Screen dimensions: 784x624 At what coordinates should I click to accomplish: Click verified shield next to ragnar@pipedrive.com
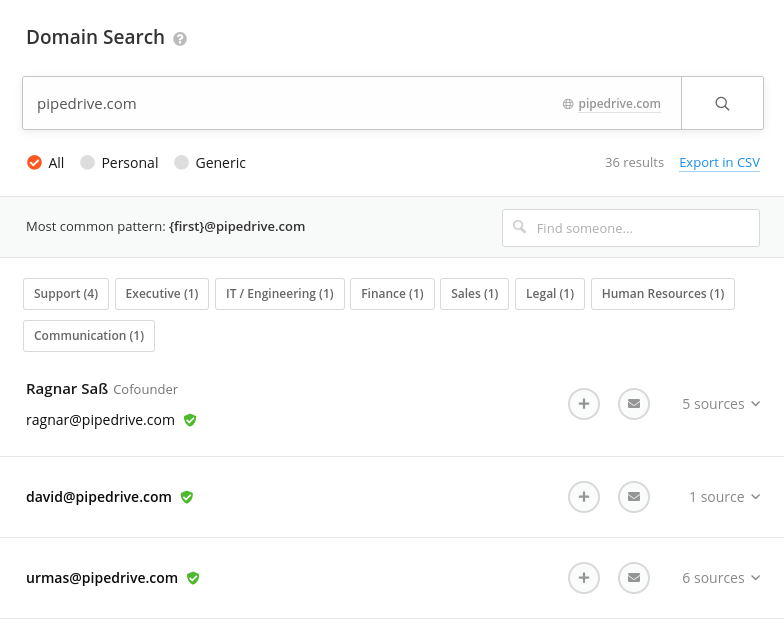tap(190, 420)
